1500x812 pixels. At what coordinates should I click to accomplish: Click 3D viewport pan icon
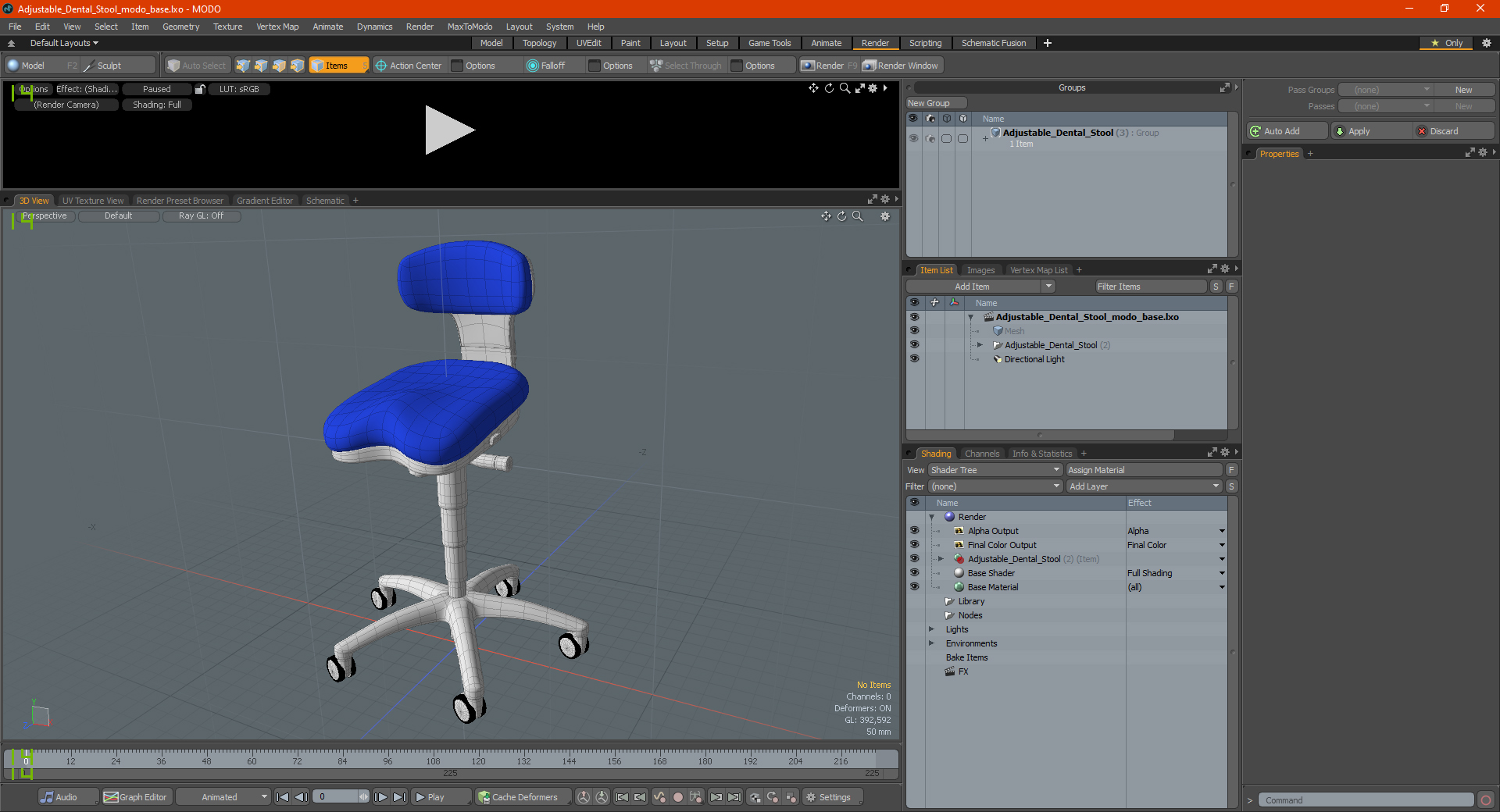pos(826,216)
